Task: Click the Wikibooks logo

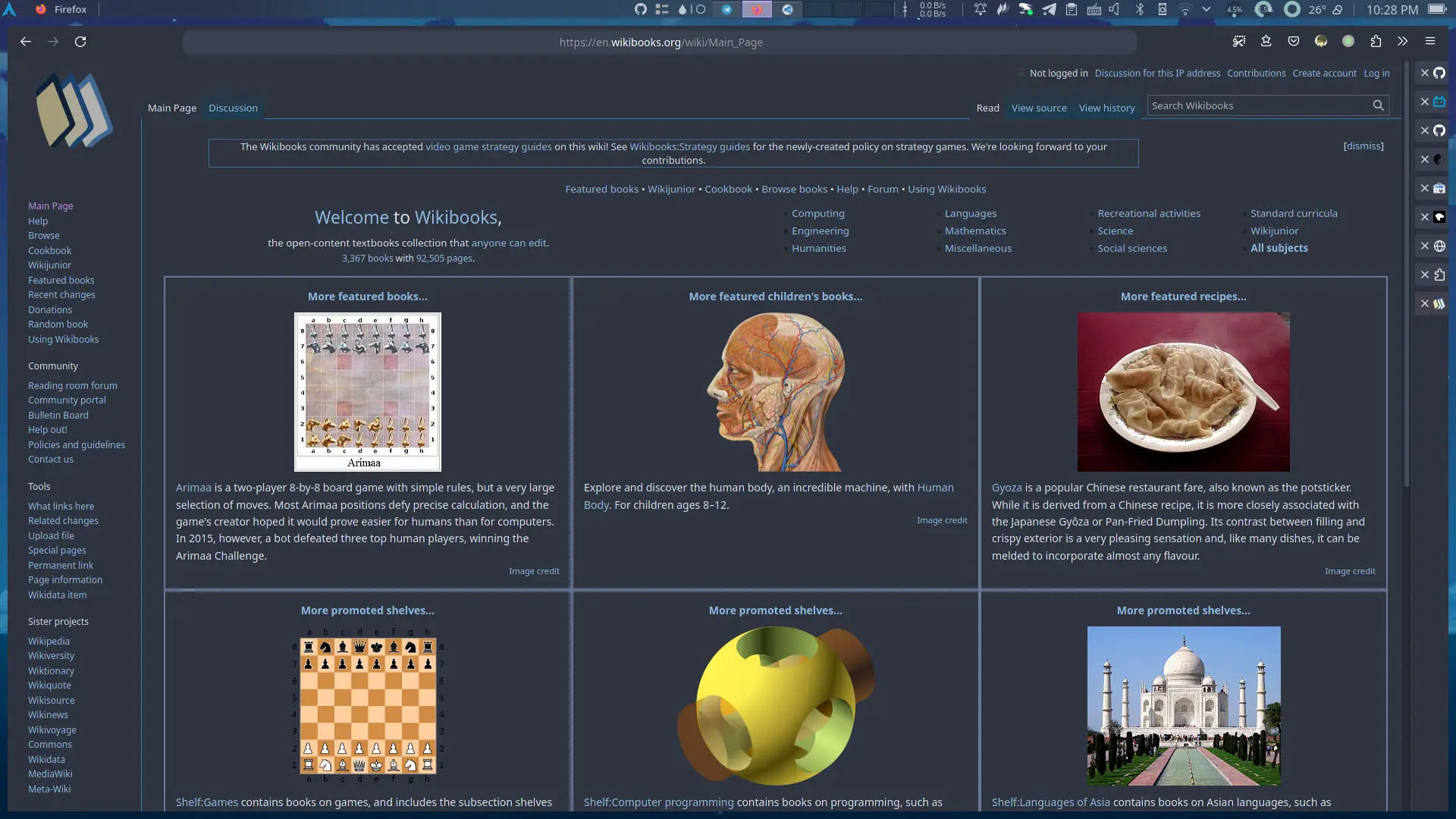Action: coord(74,111)
